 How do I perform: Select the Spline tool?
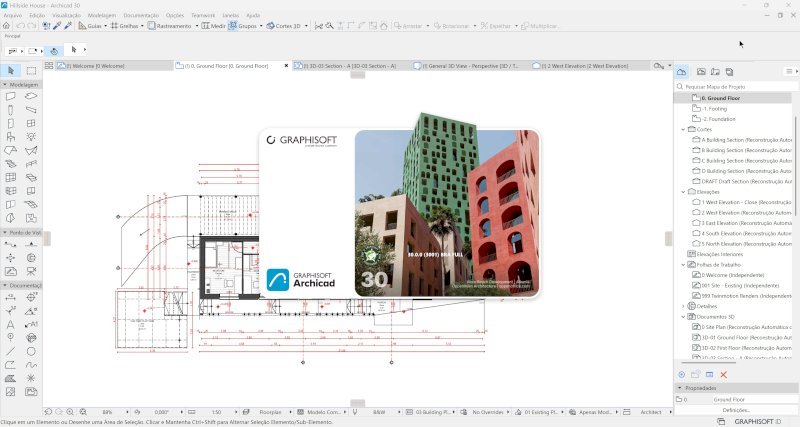click(x=31, y=365)
